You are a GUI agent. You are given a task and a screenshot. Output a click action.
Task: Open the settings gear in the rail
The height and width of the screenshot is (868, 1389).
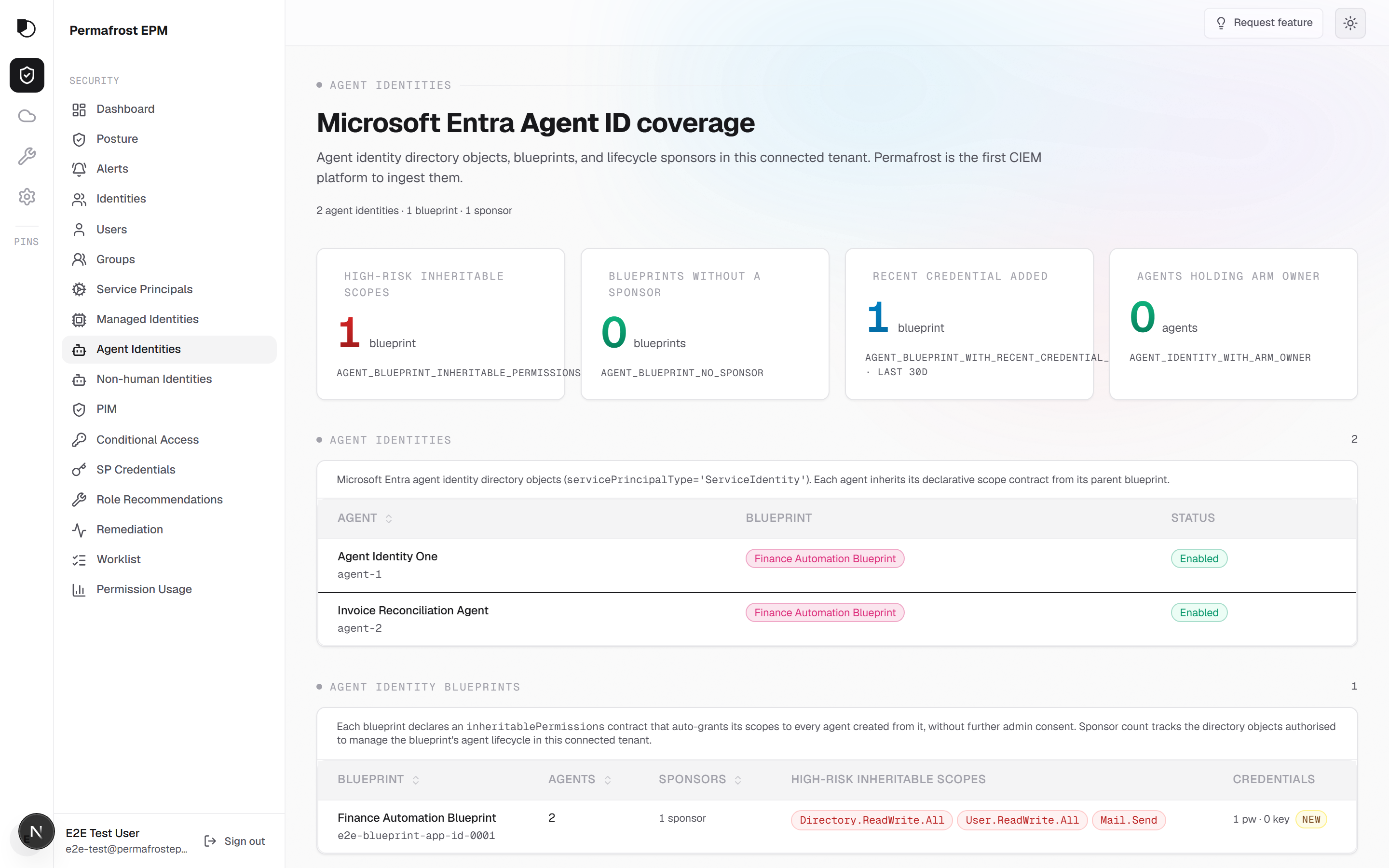click(27, 197)
